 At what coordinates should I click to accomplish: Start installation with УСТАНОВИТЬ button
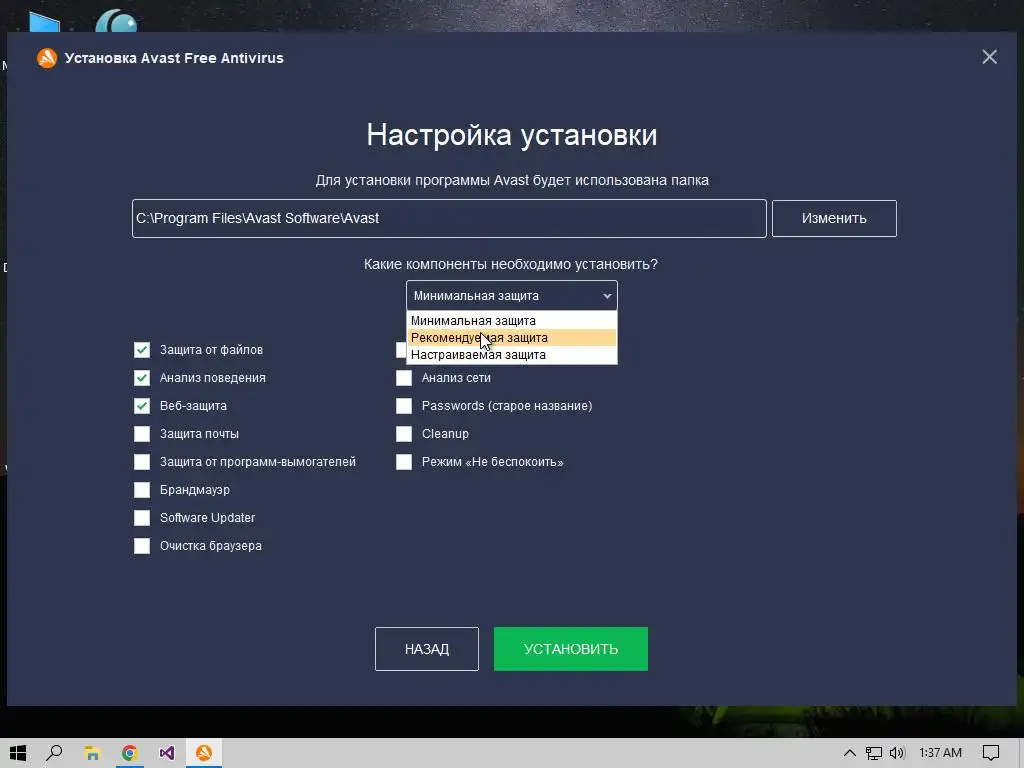571,649
